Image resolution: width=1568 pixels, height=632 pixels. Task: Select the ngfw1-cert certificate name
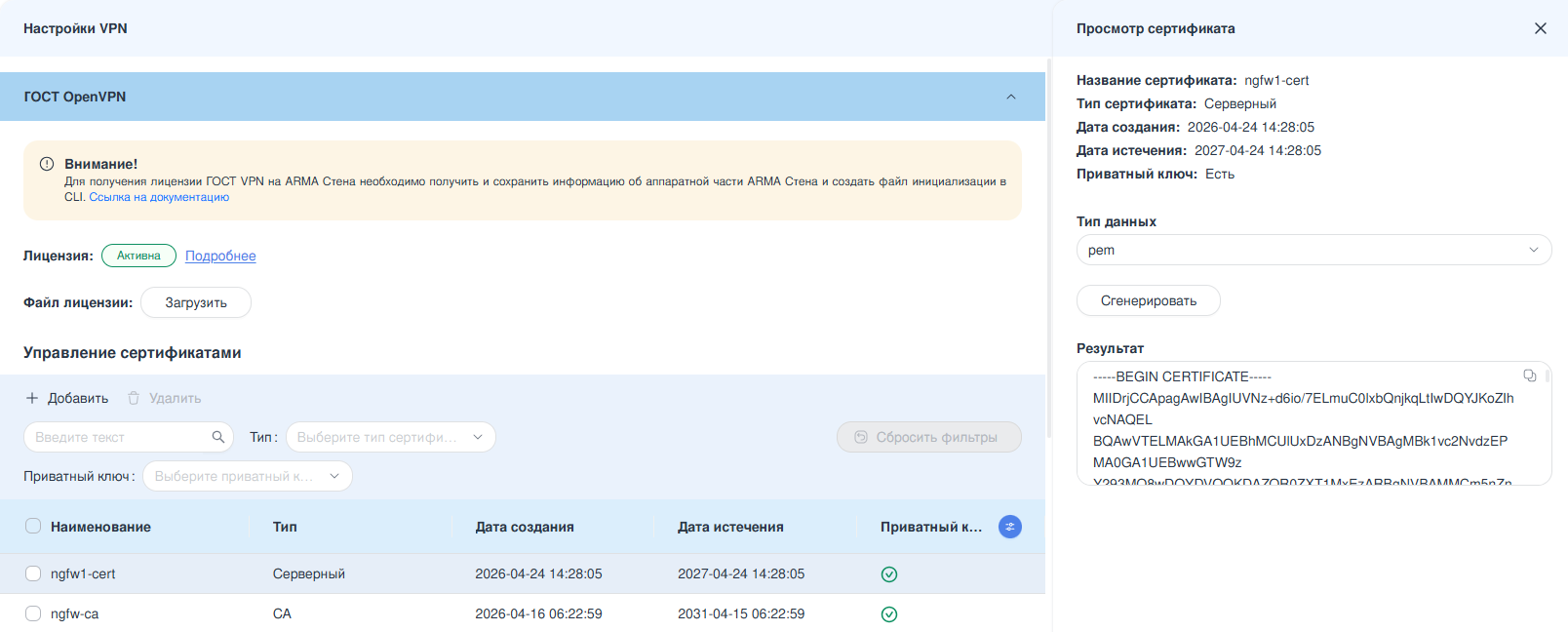(x=83, y=573)
